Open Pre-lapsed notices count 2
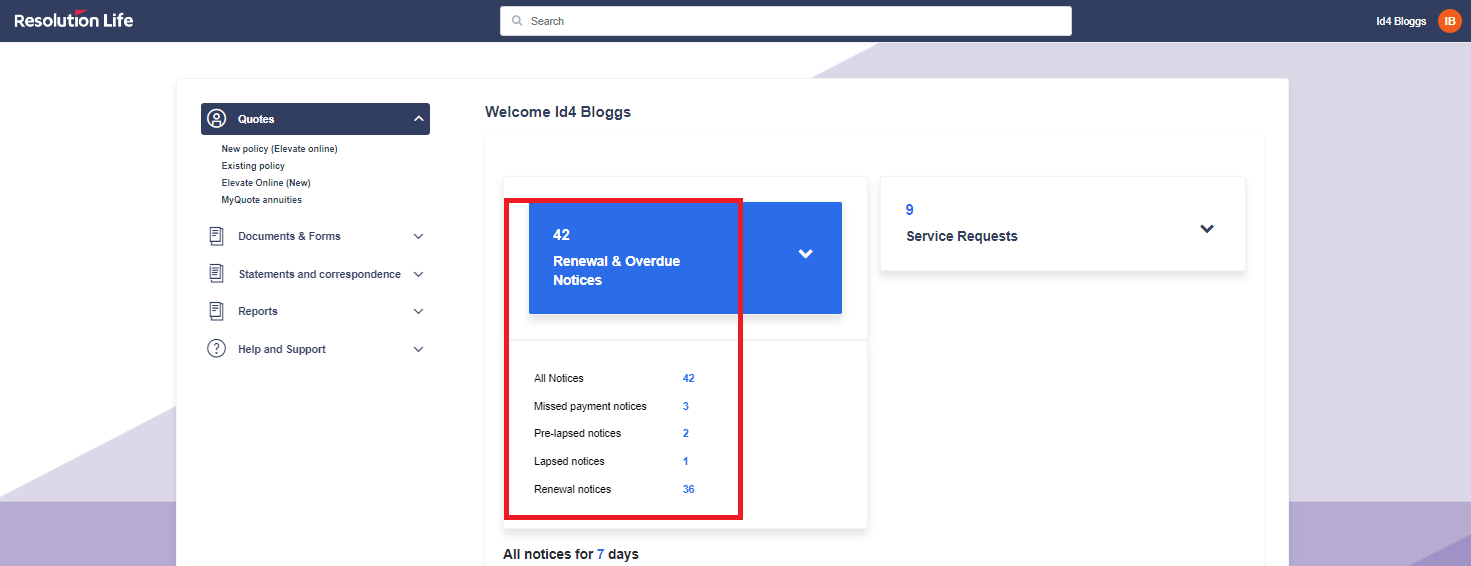 coord(686,434)
